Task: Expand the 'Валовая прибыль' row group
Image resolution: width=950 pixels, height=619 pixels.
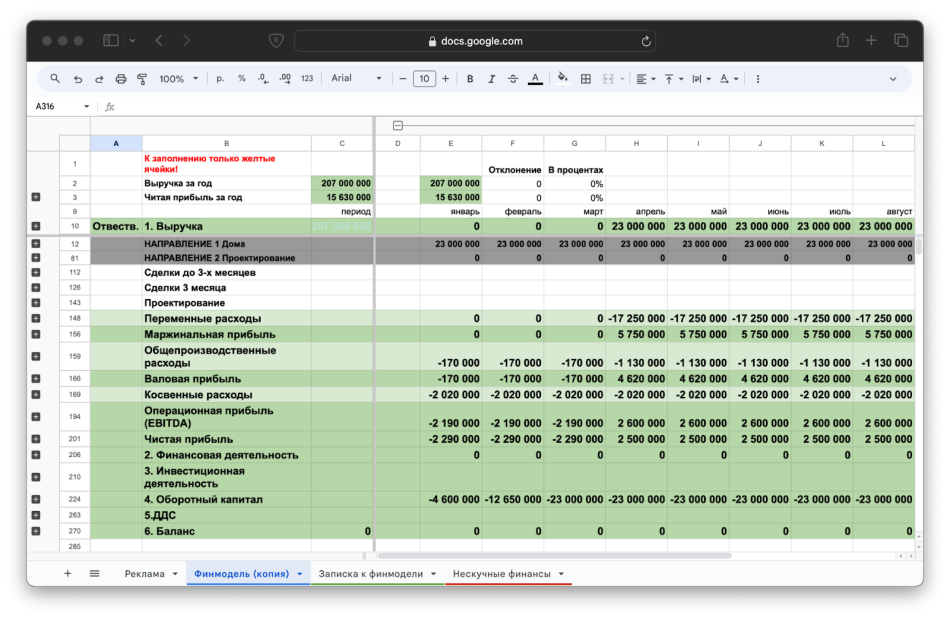Action: (36, 379)
